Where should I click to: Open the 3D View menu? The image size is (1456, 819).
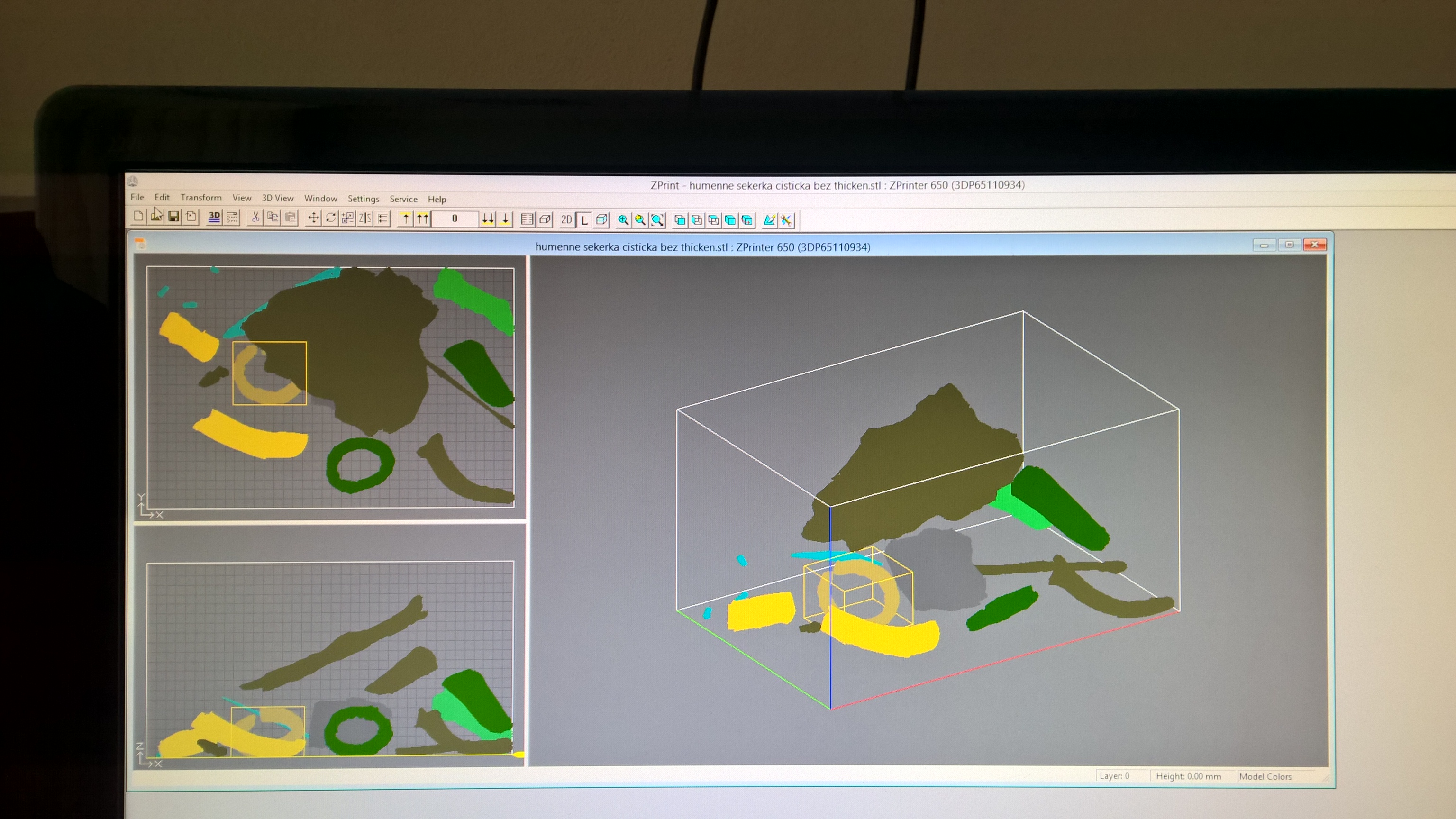278,198
